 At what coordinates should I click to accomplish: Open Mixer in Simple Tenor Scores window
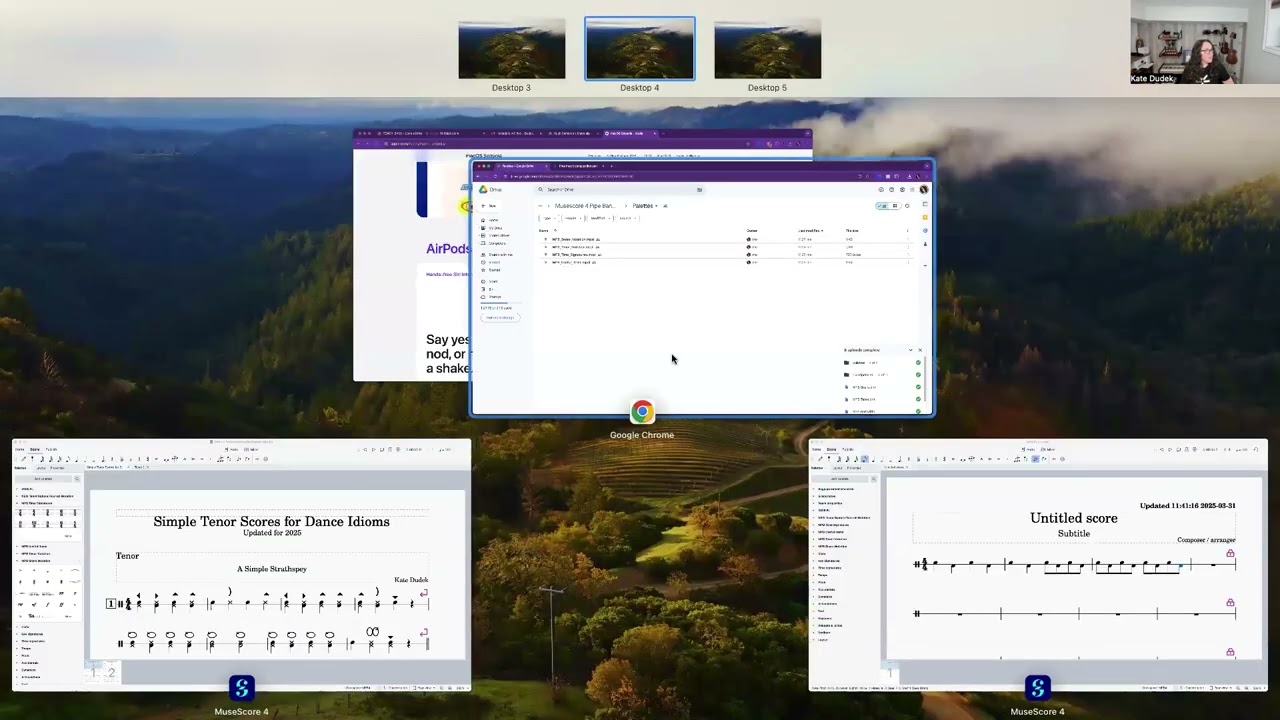pyautogui.click(x=252, y=449)
